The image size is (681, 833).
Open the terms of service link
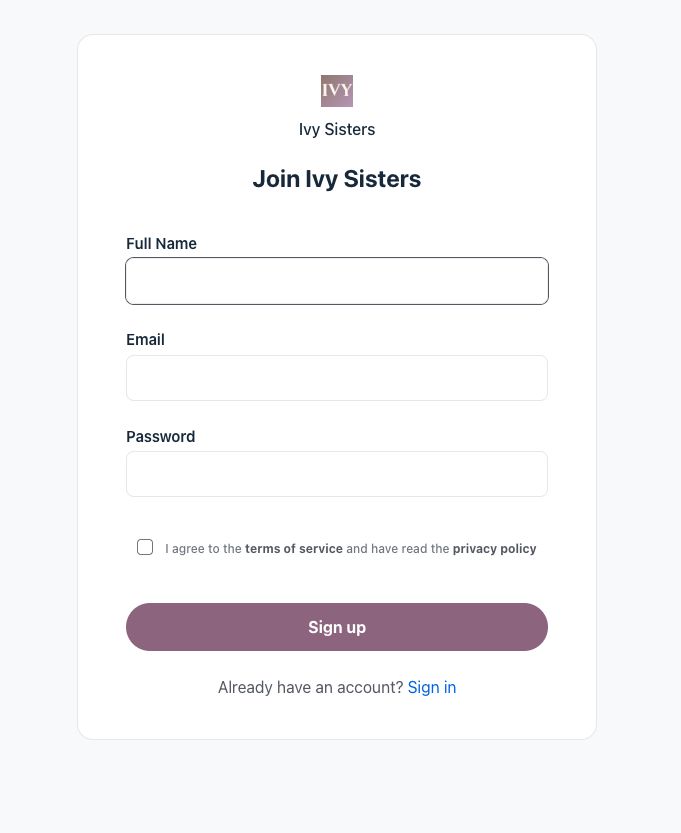(x=294, y=549)
